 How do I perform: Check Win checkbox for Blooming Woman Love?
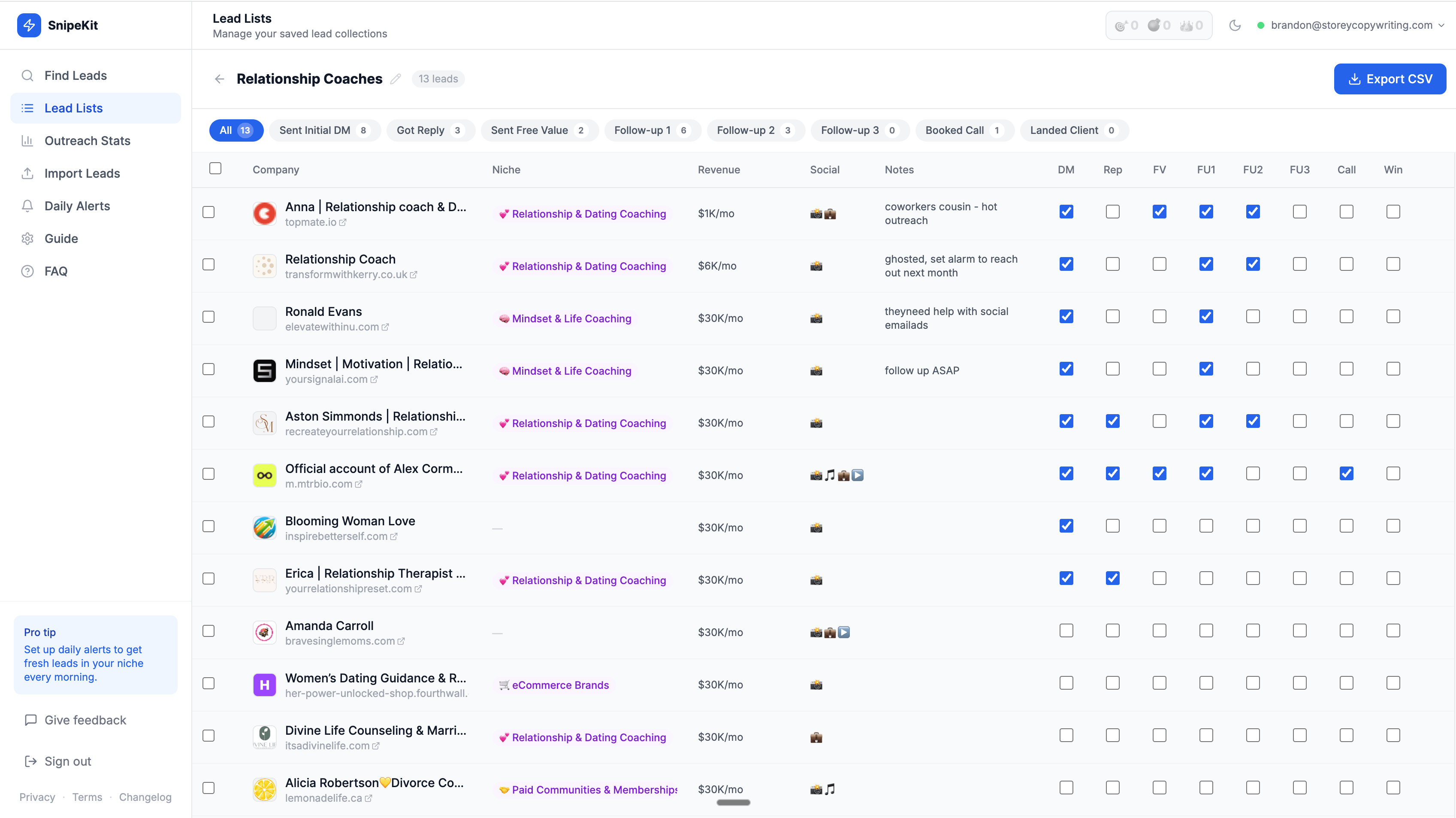tap(1393, 526)
